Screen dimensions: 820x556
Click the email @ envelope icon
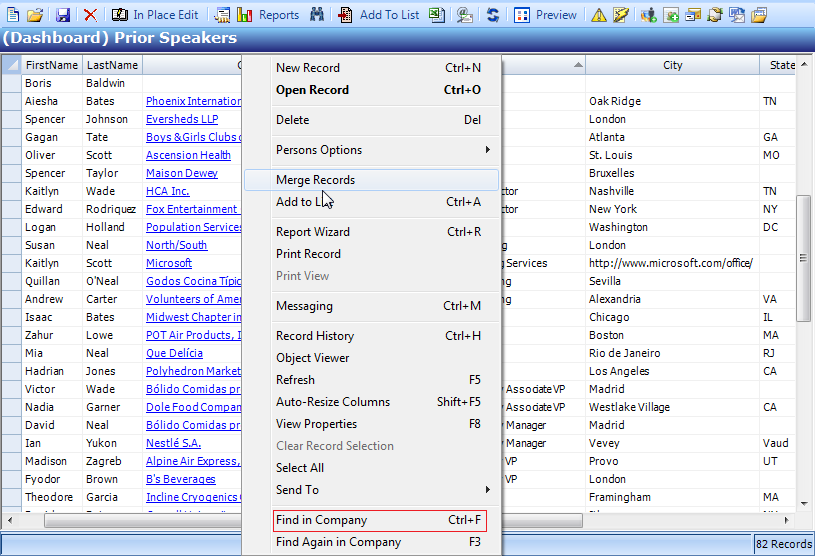point(464,15)
